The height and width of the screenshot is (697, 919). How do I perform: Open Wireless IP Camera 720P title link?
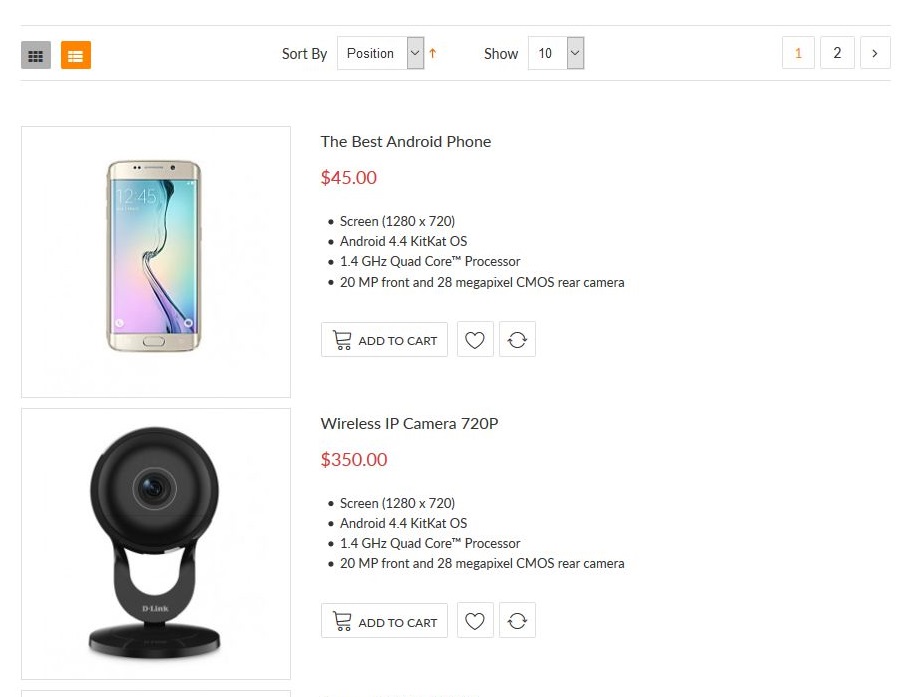point(409,424)
